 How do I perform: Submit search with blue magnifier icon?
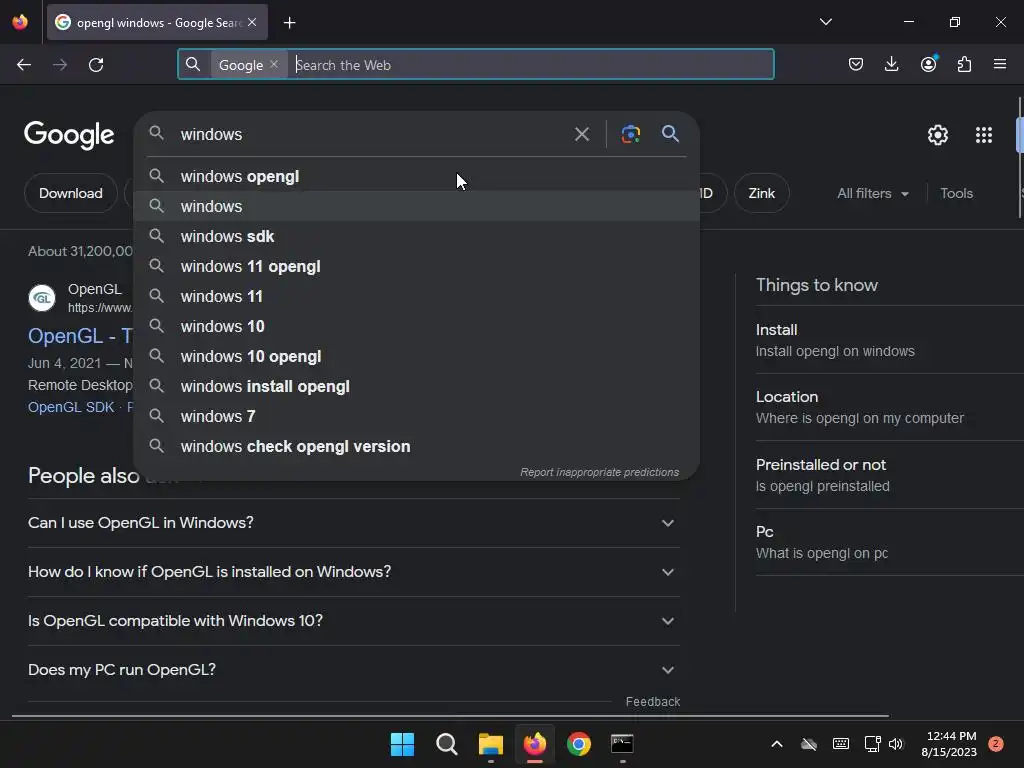pos(670,134)
